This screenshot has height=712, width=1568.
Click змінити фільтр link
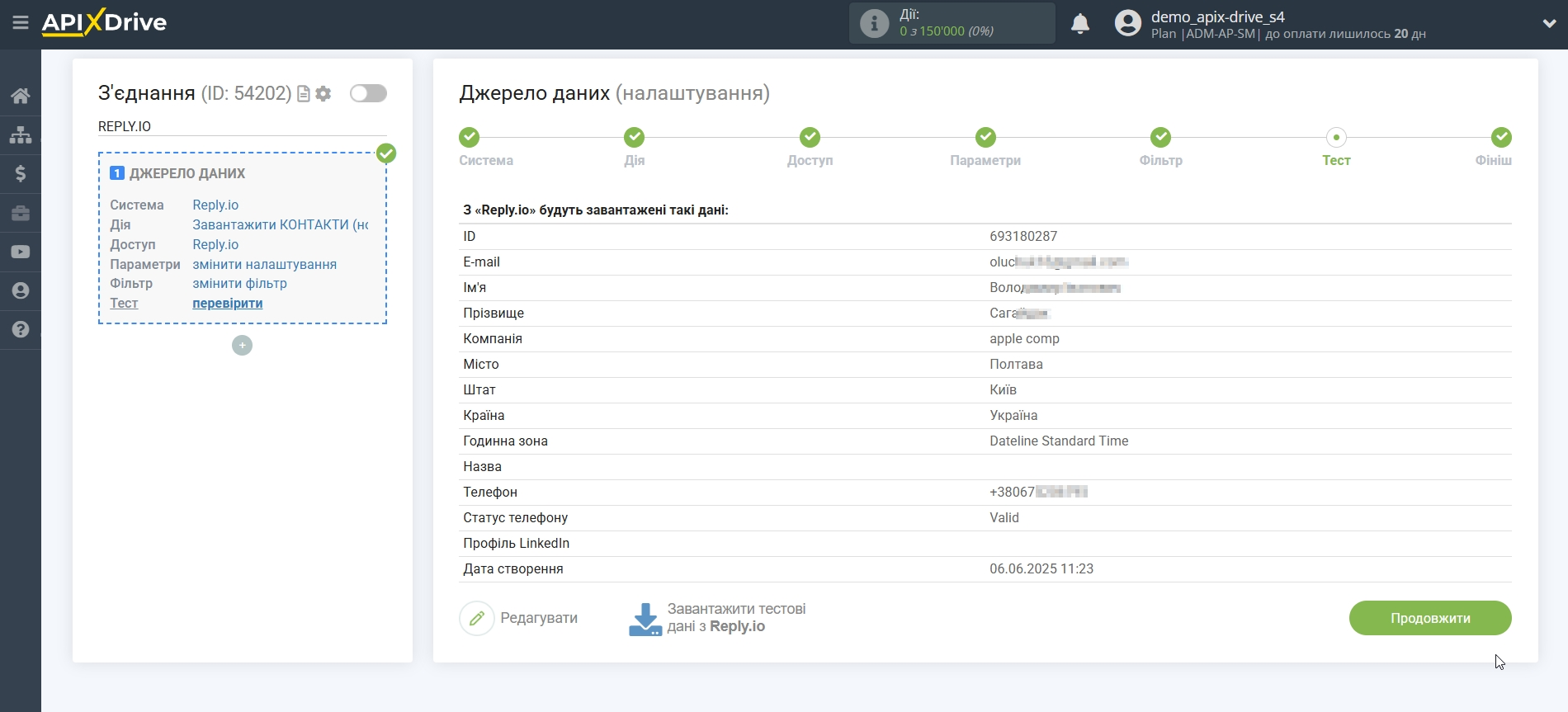coord(239,283)
